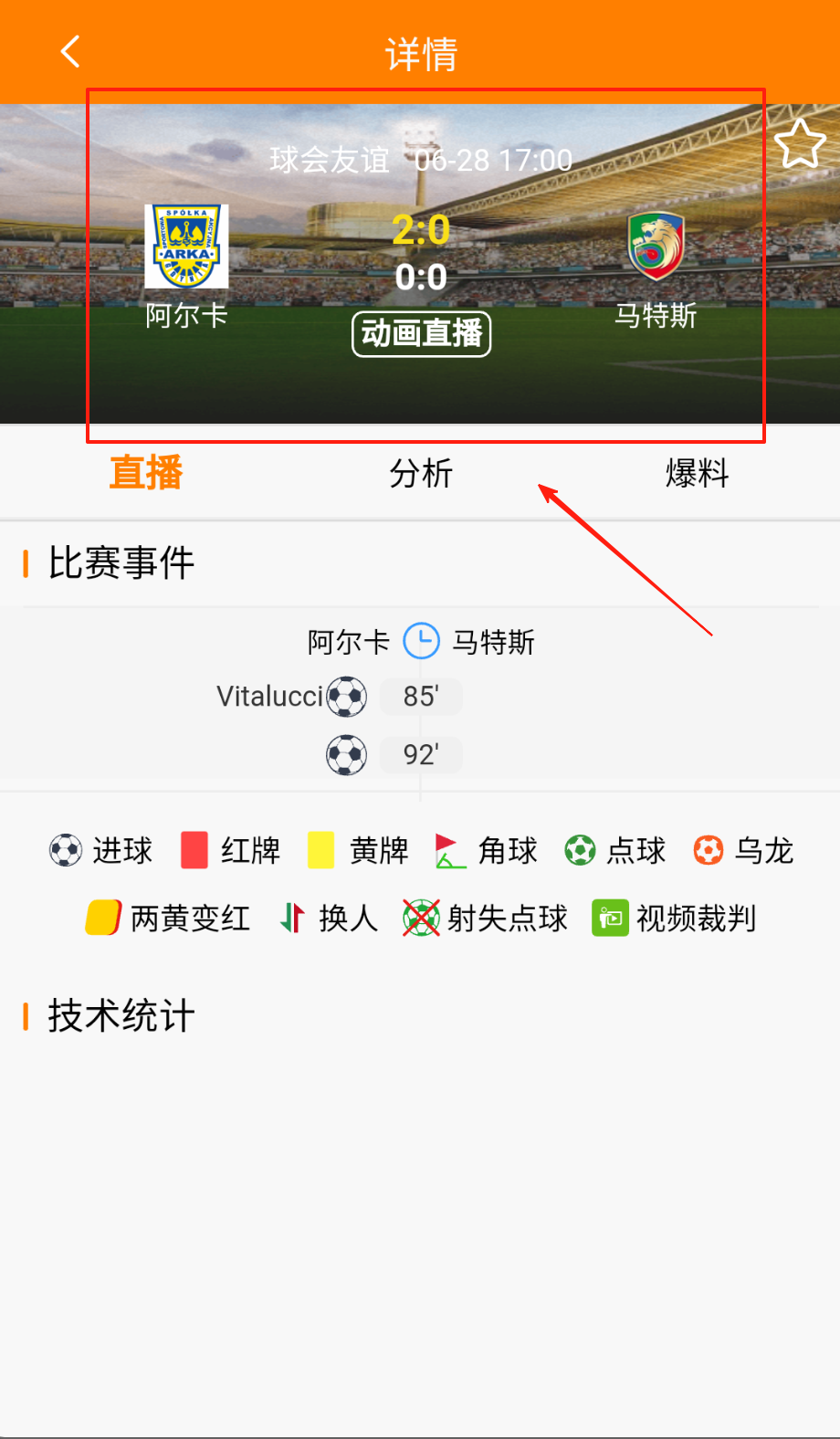Switch to the 分析 tab

pyautogui.click(x=421, y=474)
